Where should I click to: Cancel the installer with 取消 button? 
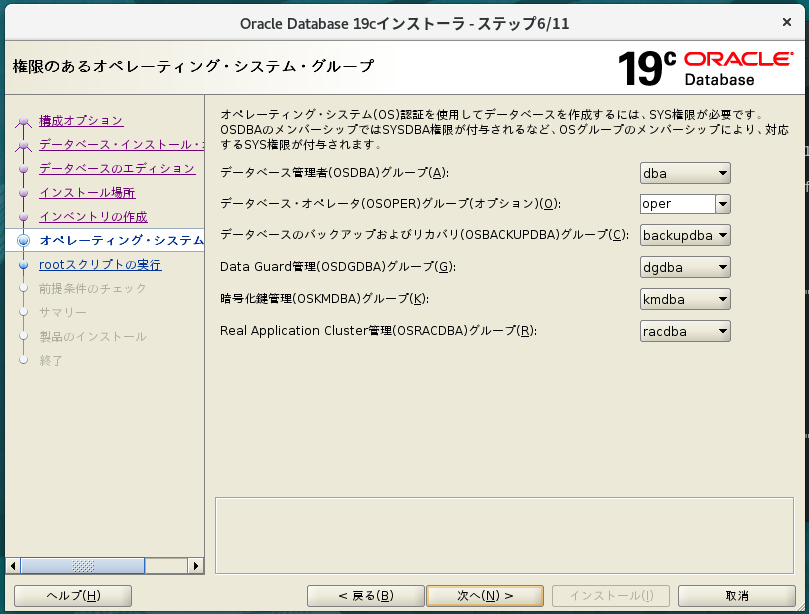737,596
